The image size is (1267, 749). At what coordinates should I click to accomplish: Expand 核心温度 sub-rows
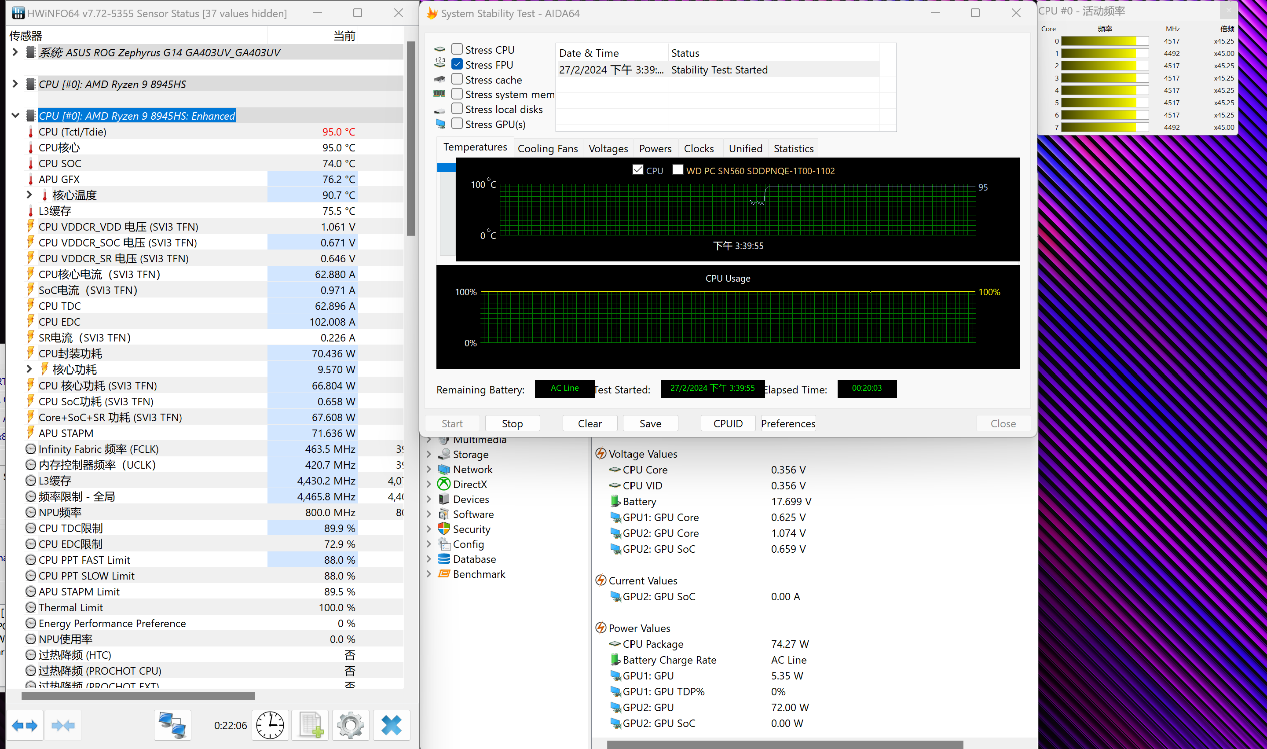[30, 195]
